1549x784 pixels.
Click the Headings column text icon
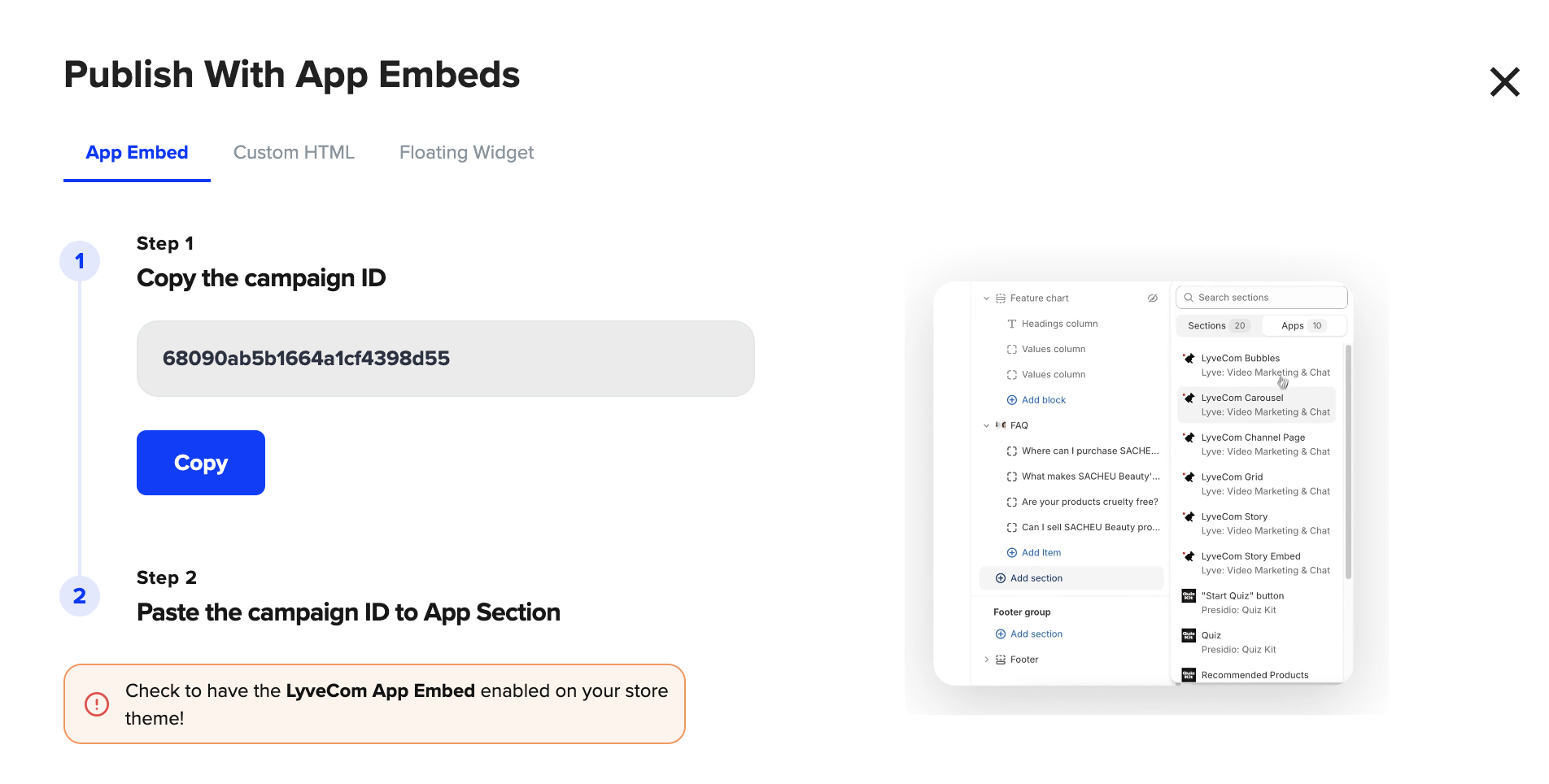click(x=1012, y=324)
